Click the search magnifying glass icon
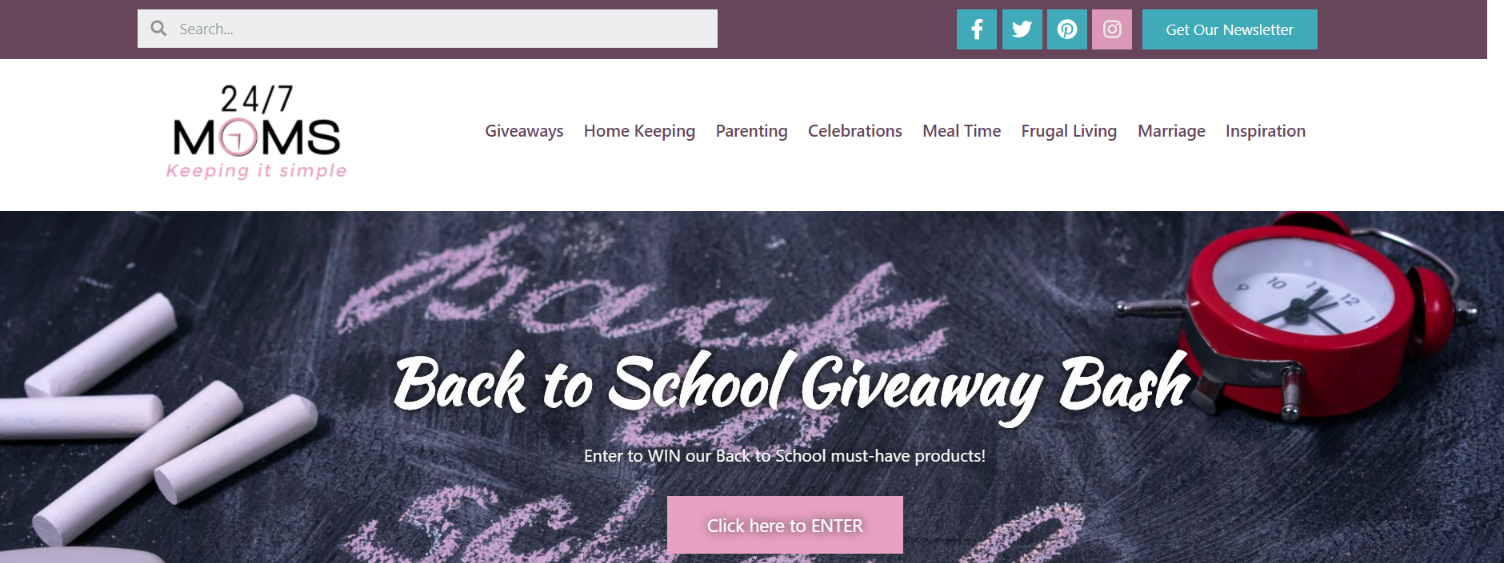 (x=158, y=29)
